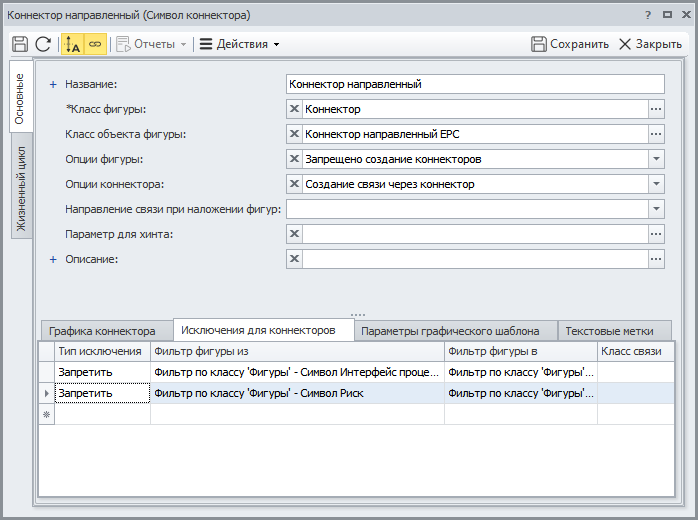Viewport: 698px width, 520px height.
Task: Open ellipsis button for Параметр для хинта
Action: coord(656,234)
